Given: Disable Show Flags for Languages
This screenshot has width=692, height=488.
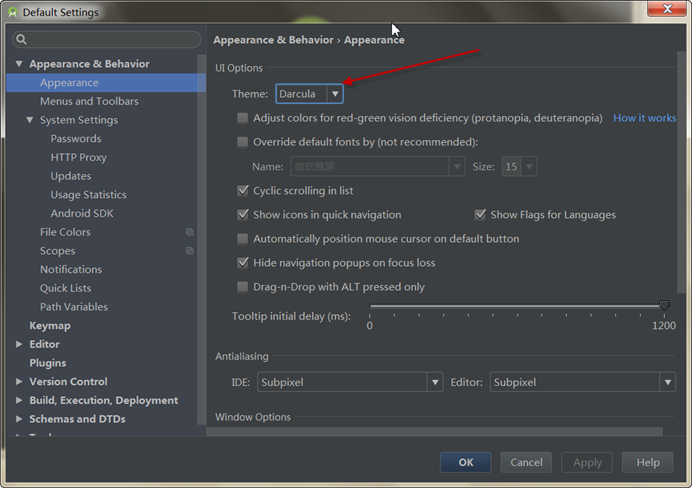Looking at the screenshot, I should (480, 214).
